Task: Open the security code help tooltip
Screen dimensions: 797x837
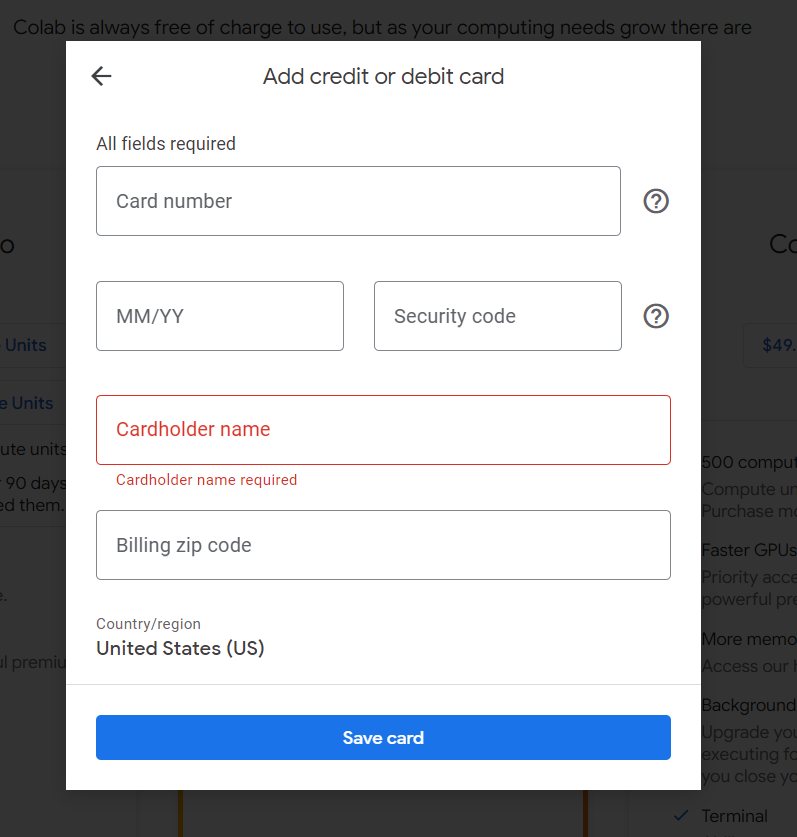Action: point(655,316)
